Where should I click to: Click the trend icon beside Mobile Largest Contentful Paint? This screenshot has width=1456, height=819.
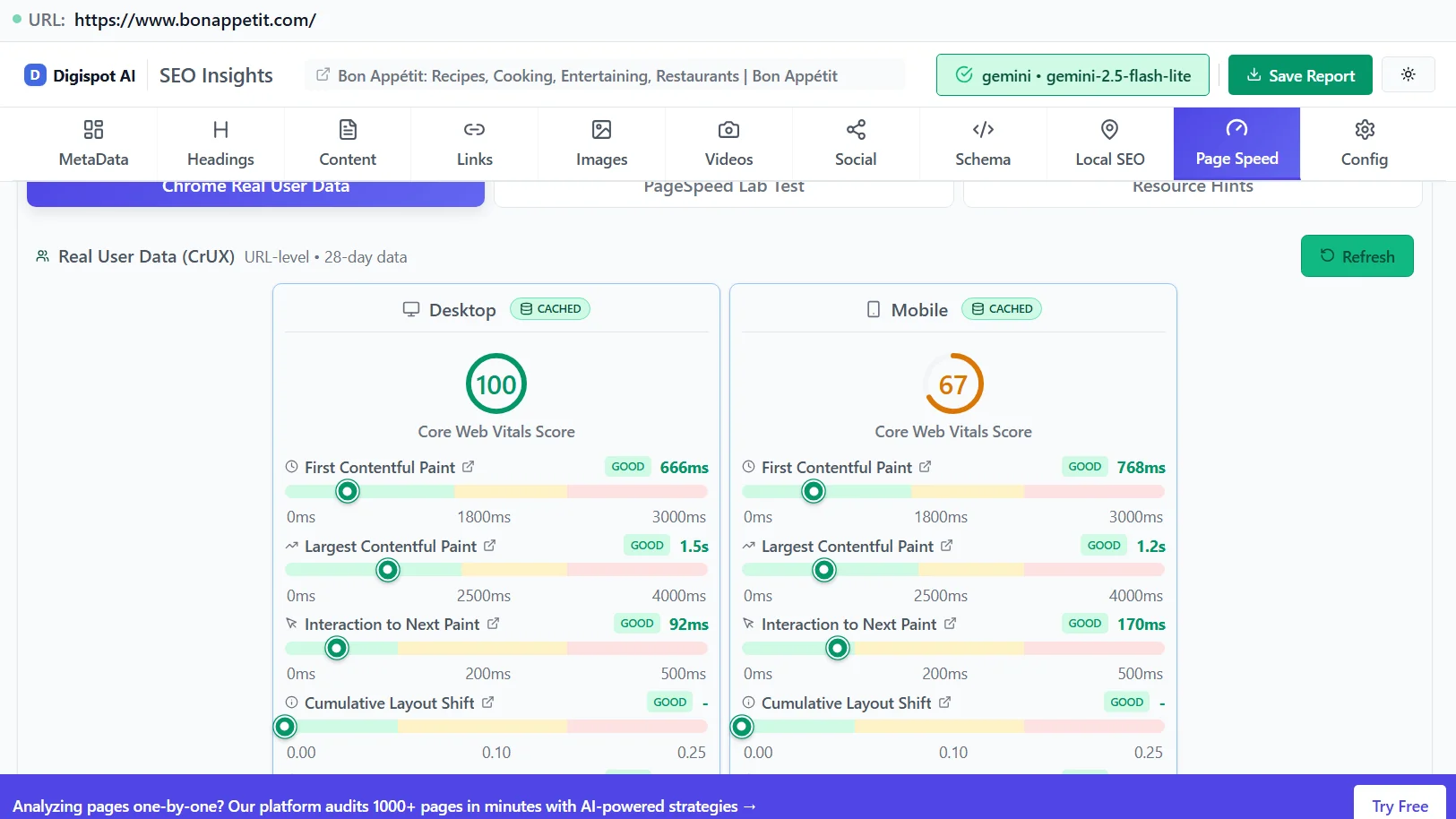749,545
